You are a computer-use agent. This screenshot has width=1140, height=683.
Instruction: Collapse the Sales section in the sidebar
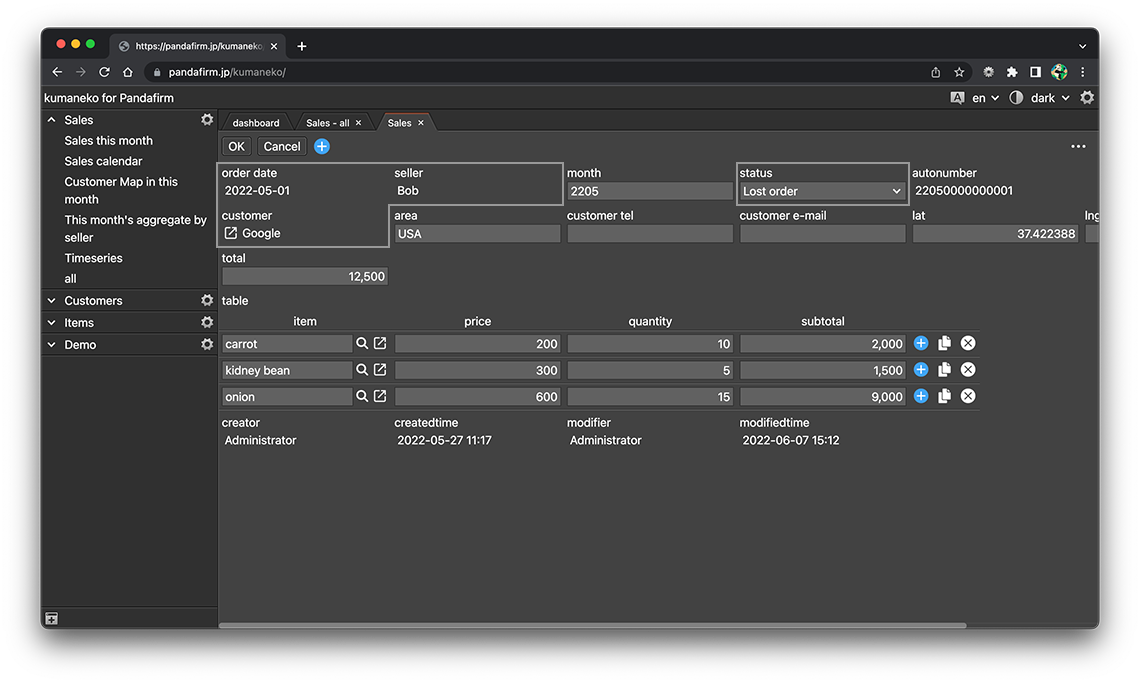point(51,119)
